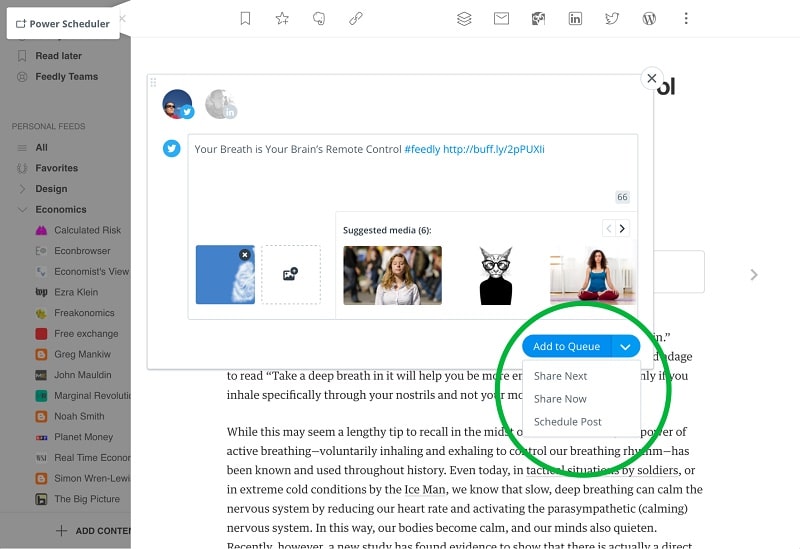Choose the meditating woman in crowd image
Screen dimensions: 800x549
click(392, 275)
